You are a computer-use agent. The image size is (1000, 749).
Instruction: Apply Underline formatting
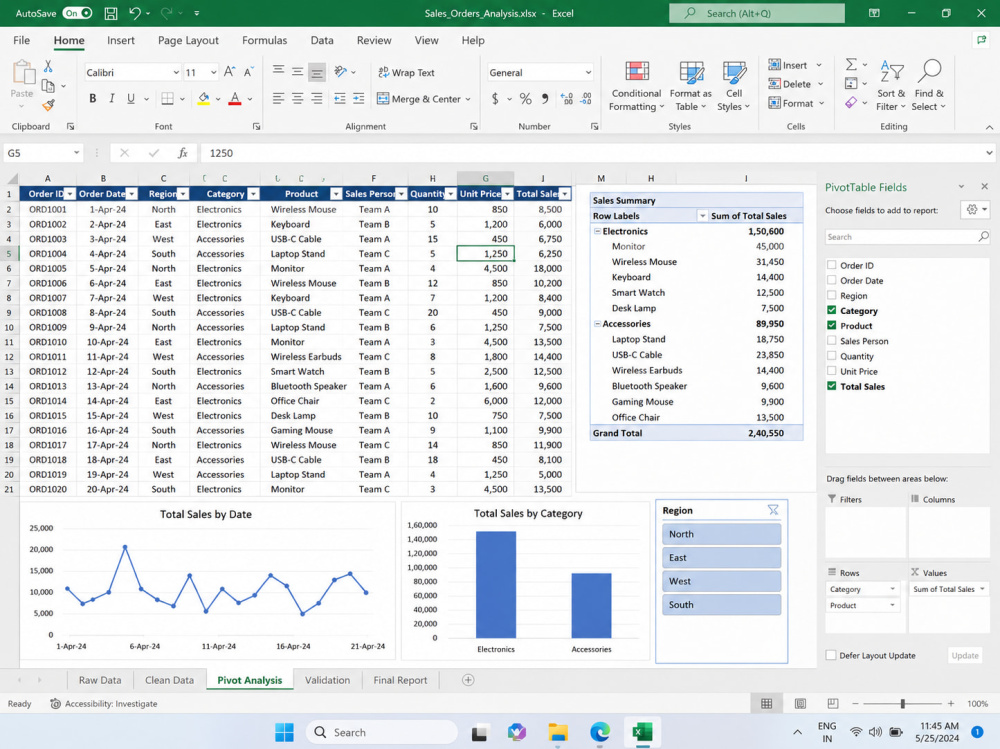pos(131,99)
